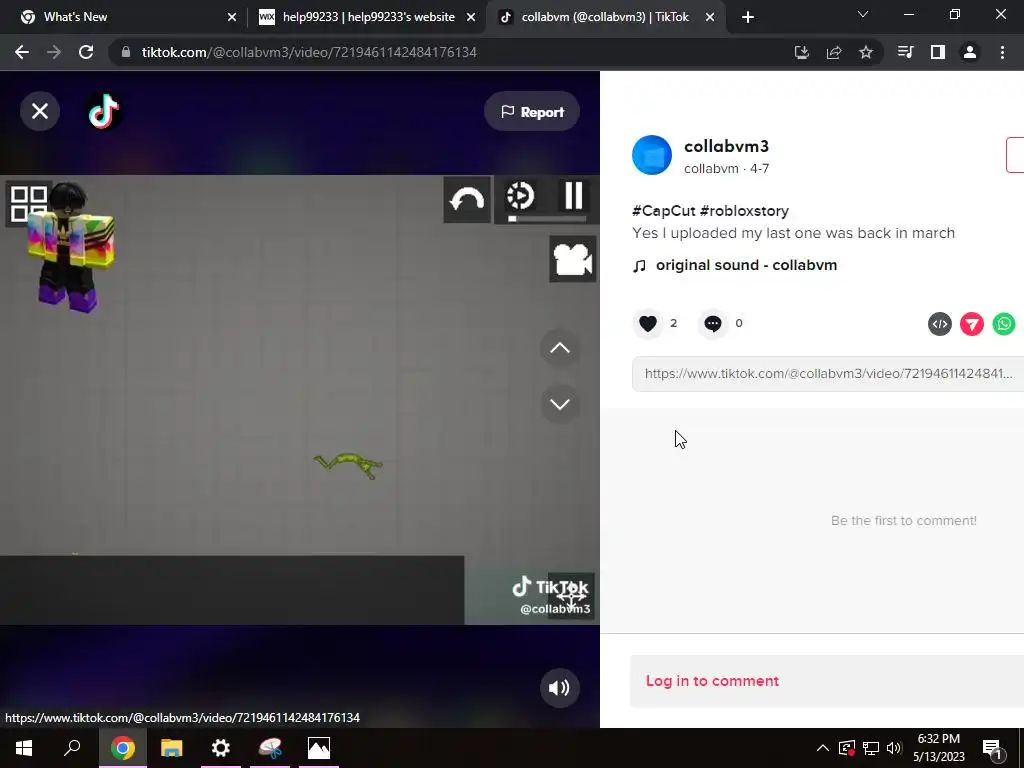Show hidden tray icons chevron

822,748
